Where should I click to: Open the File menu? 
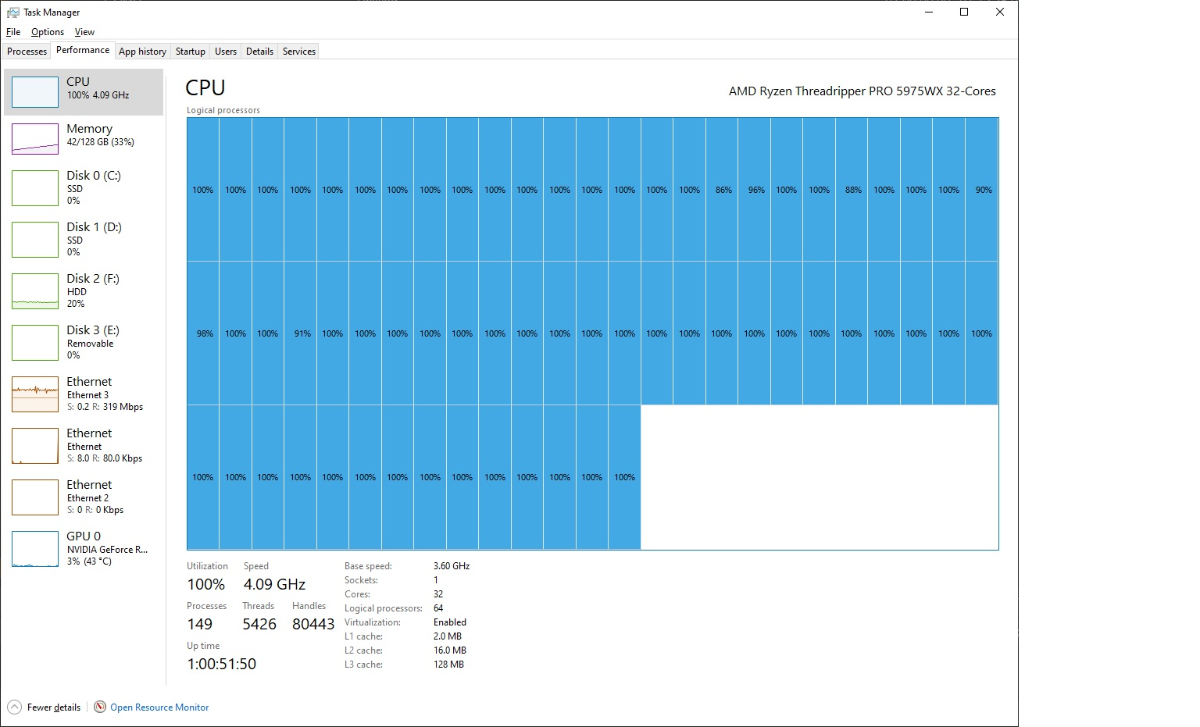[13, 32]
